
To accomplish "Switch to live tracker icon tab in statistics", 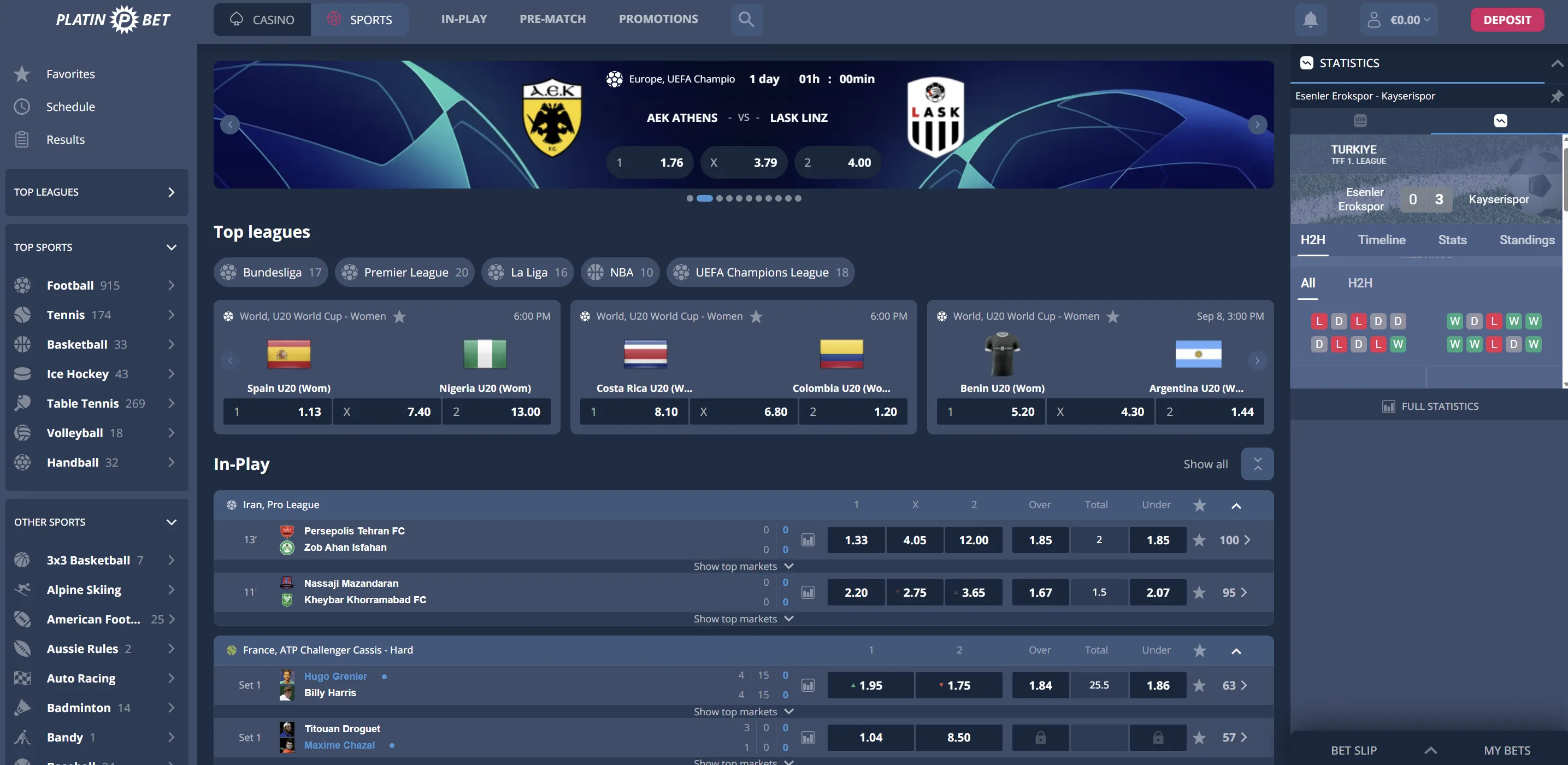I will coord(1360,121).
